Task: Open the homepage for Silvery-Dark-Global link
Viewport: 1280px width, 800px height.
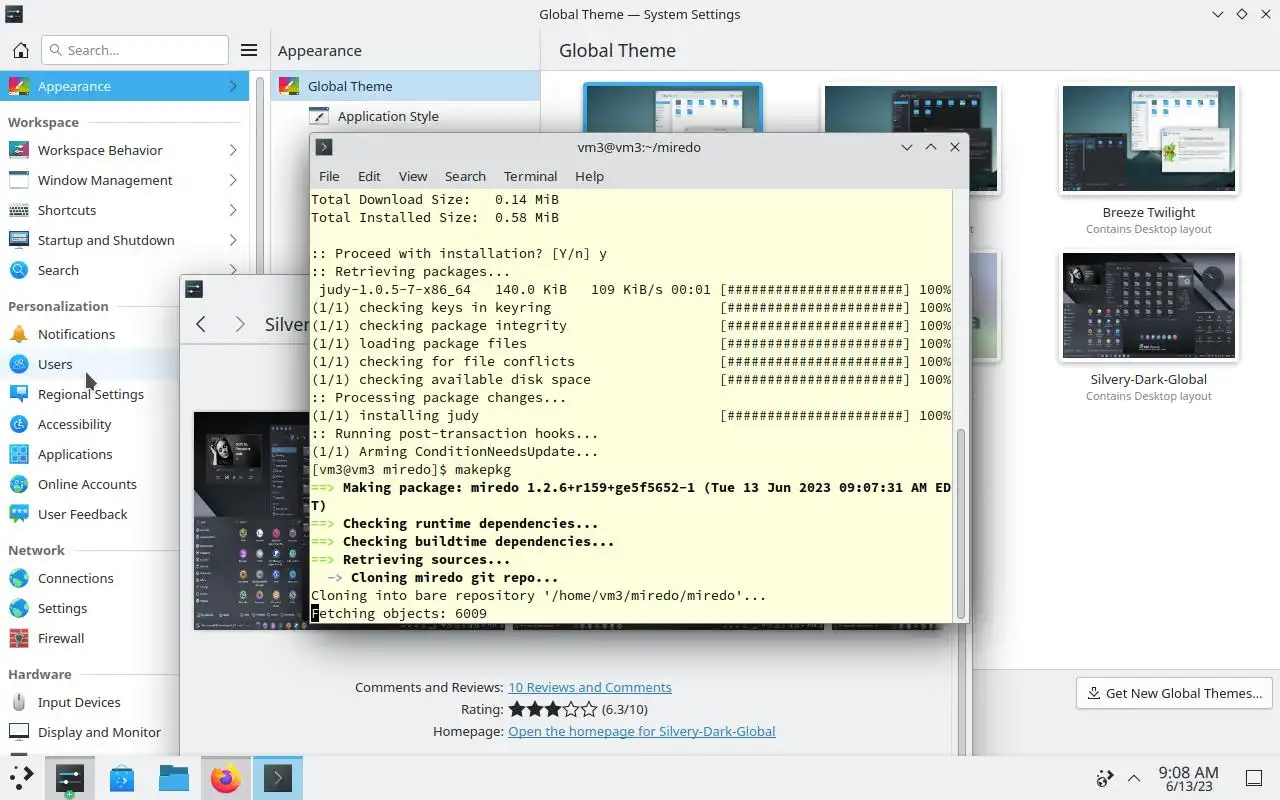Action: 641,731
